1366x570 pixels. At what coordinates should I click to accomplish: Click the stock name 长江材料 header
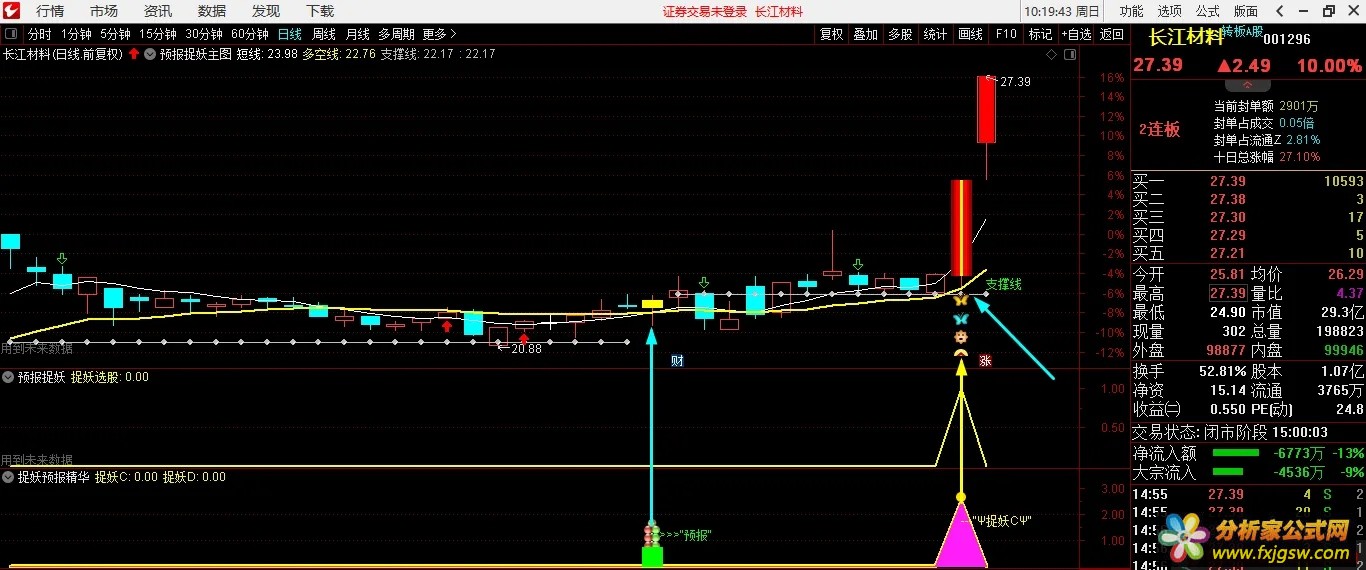coord(1185,38)
